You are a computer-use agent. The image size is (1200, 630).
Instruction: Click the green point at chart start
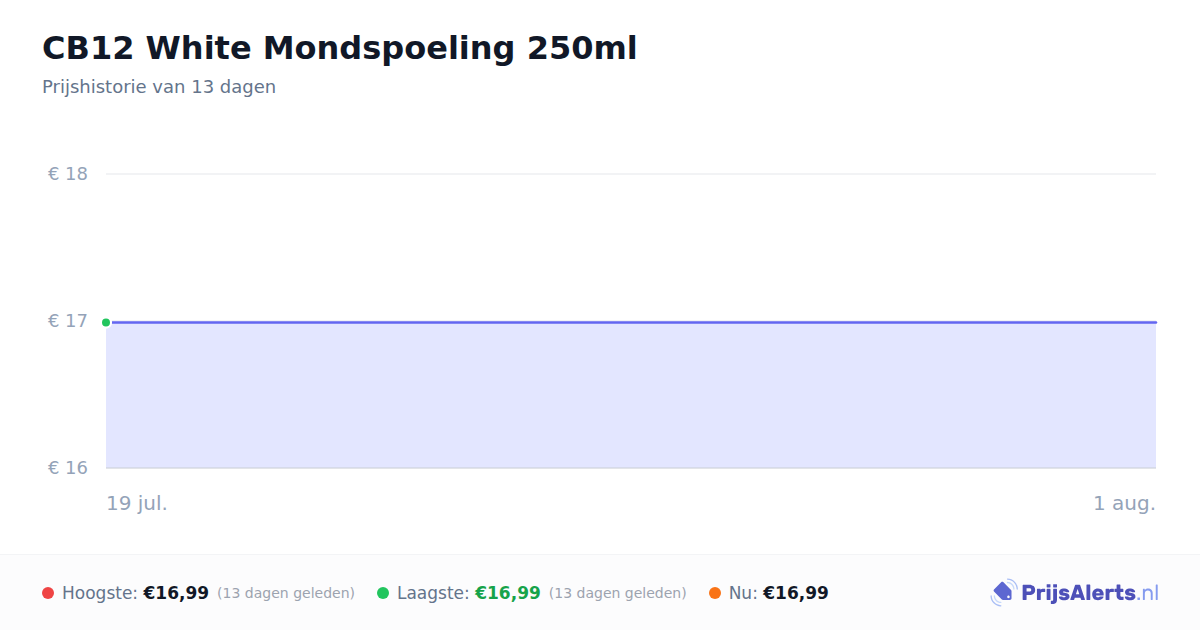pyautogui.click(x=106, y=322)
